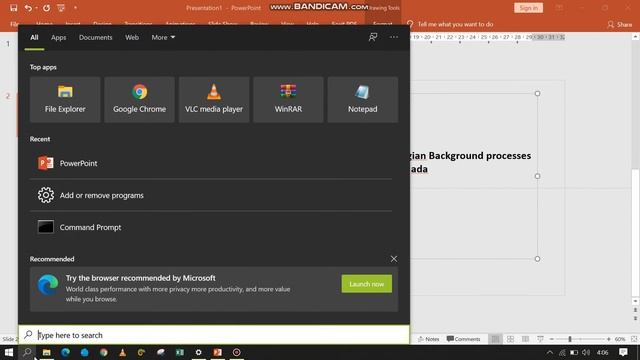Screen dimensions: 640x360
Task: Open File Explorer from Top apps
Action: point(65,99)
